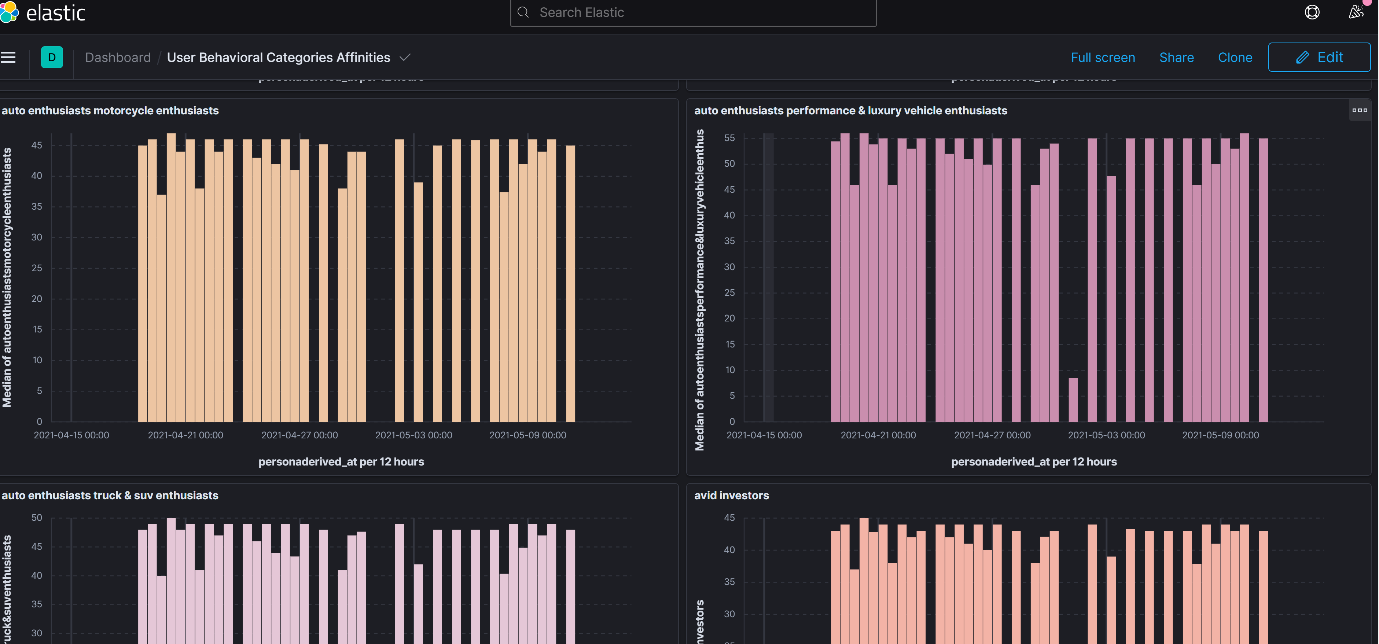This screenshot has width=1379, height=644.
Task: Click the pencil icon inside the Edit button
Action: [x=1302, y=57]
